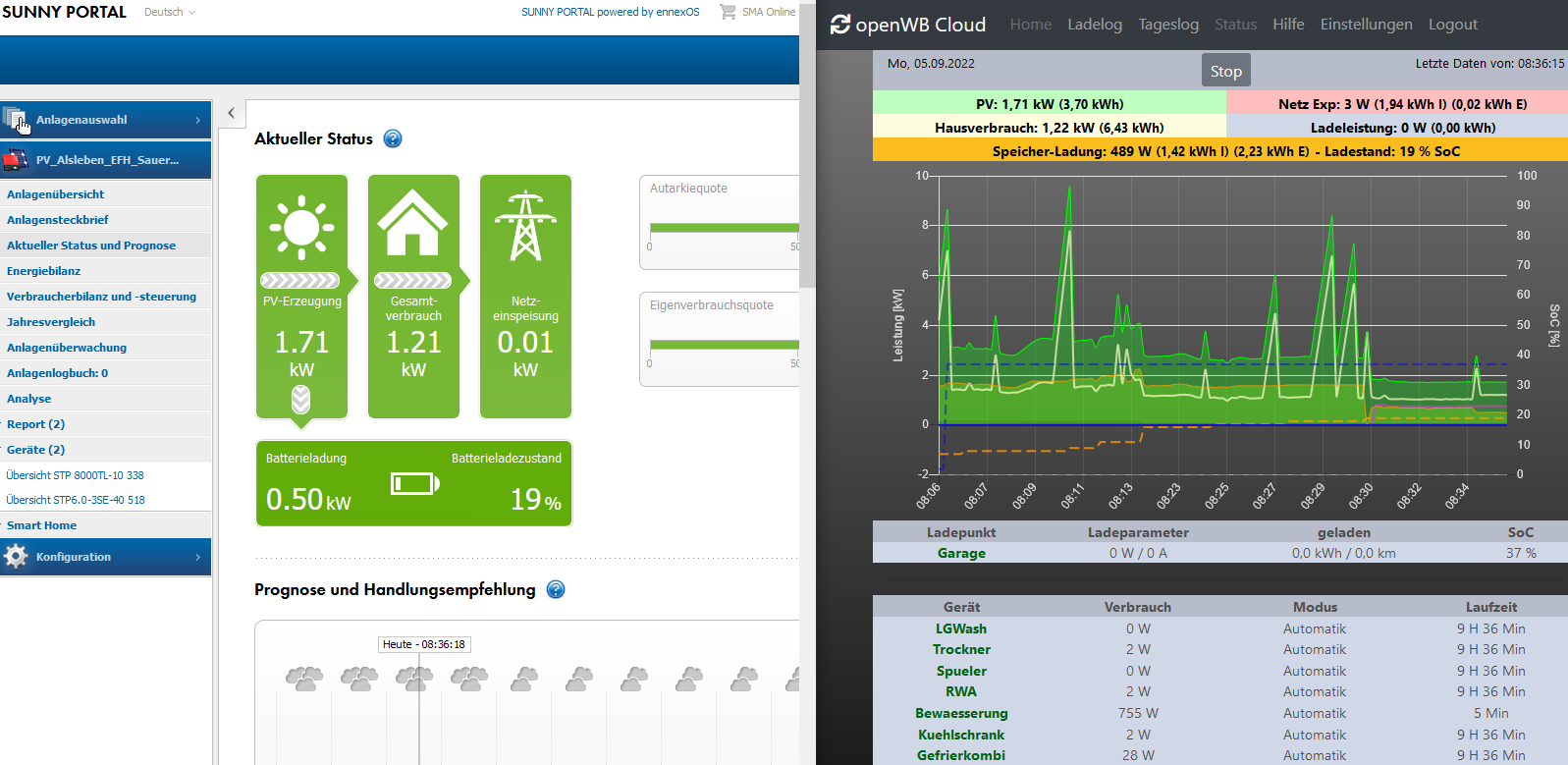Open the Garage Ladepunkt link
This screenshot has width=1568, height=765.
point(961,553)
